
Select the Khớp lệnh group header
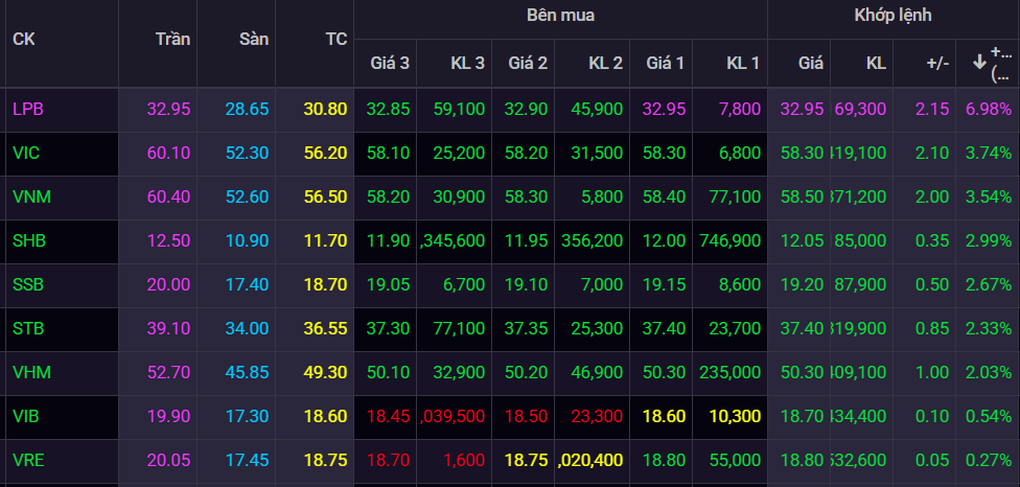[x=893, y=15]
